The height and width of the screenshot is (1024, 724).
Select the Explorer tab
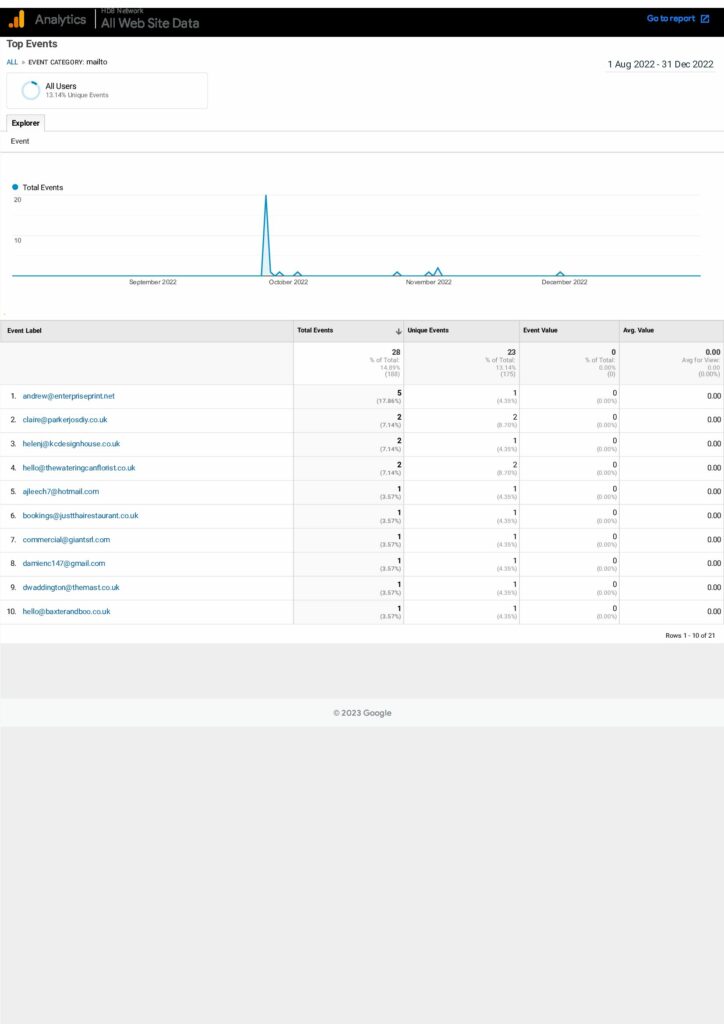(26, 123)
